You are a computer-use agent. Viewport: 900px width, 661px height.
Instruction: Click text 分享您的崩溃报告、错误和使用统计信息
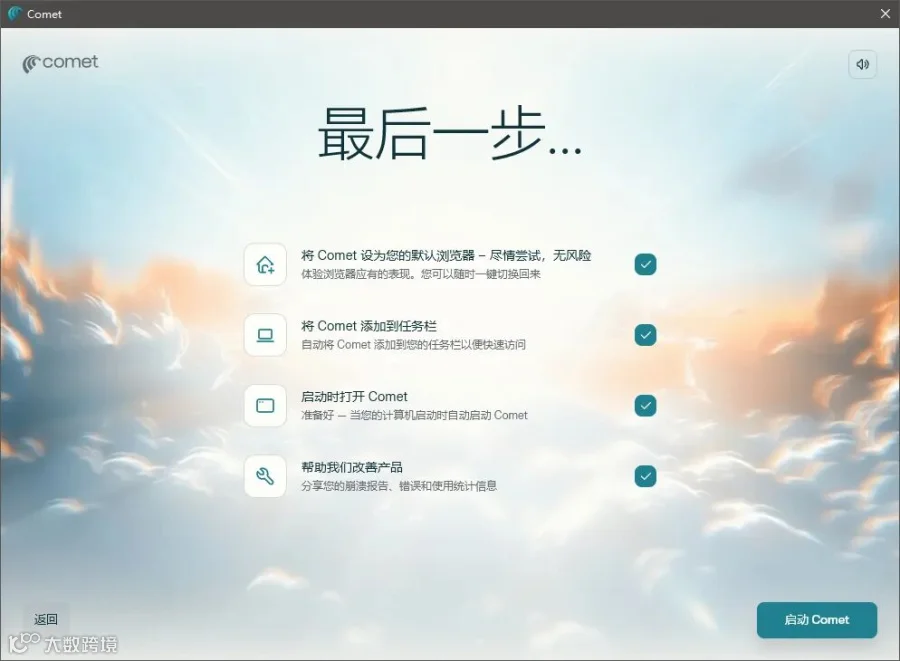tap(399, 486)
